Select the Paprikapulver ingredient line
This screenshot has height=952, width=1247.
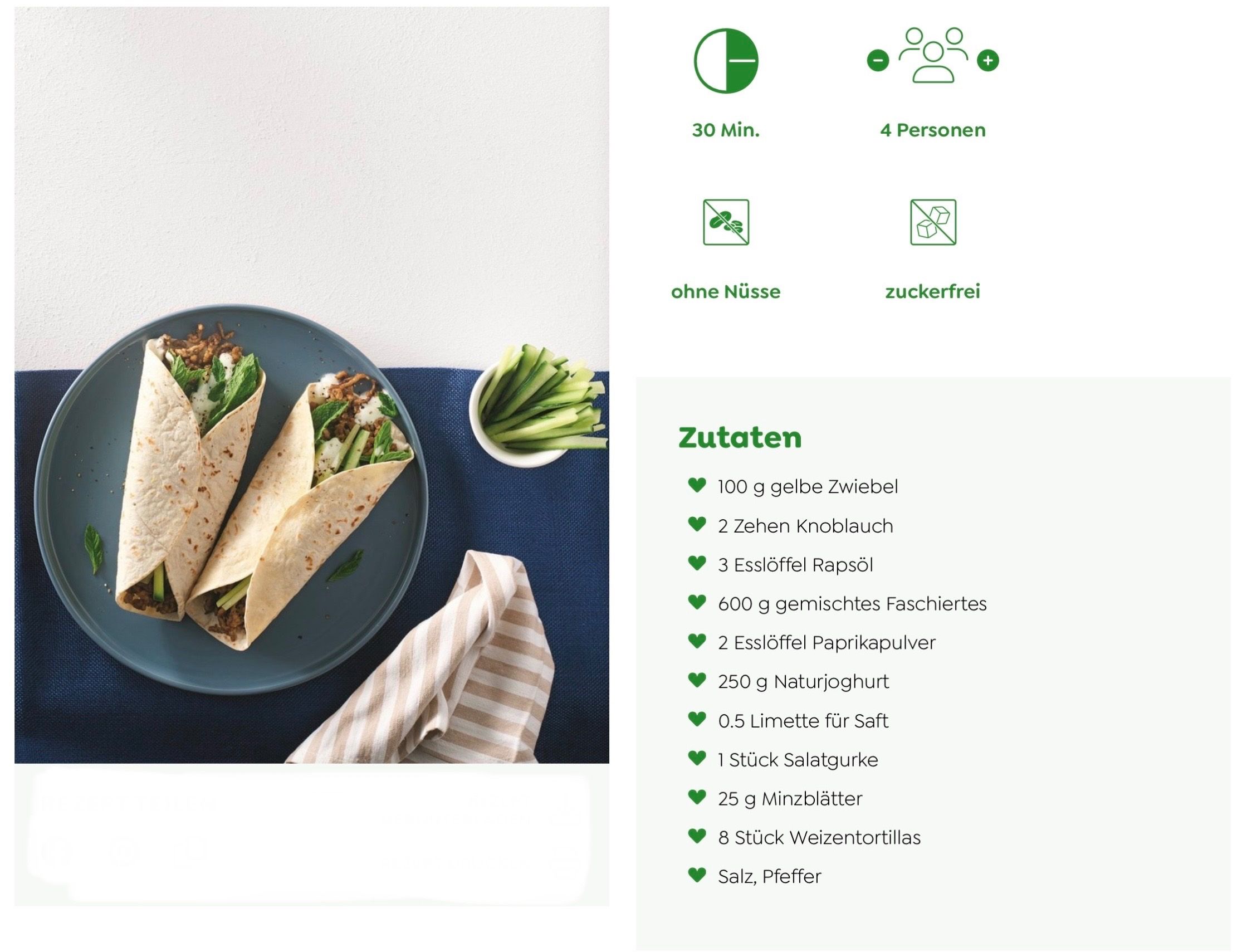point(827,643)
